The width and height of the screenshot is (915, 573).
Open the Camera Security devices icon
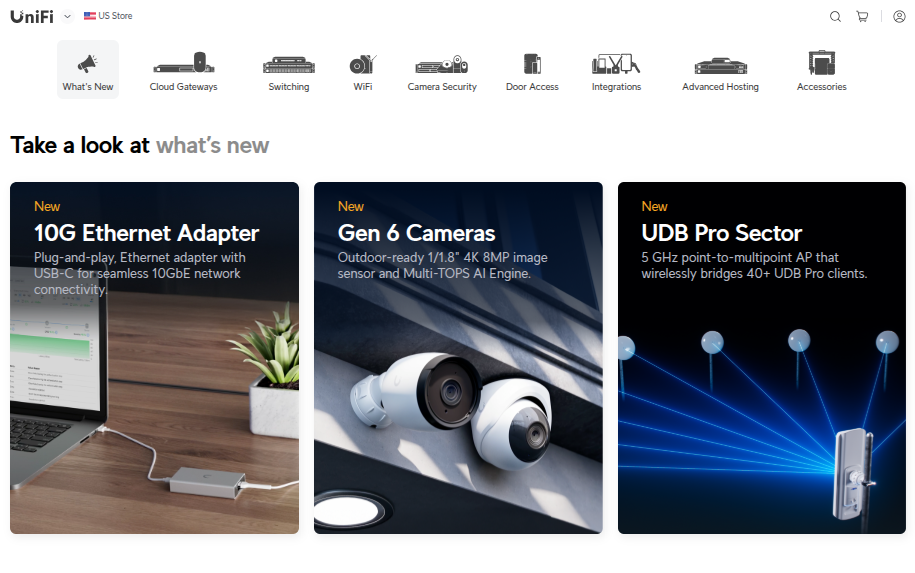[442, 64]
